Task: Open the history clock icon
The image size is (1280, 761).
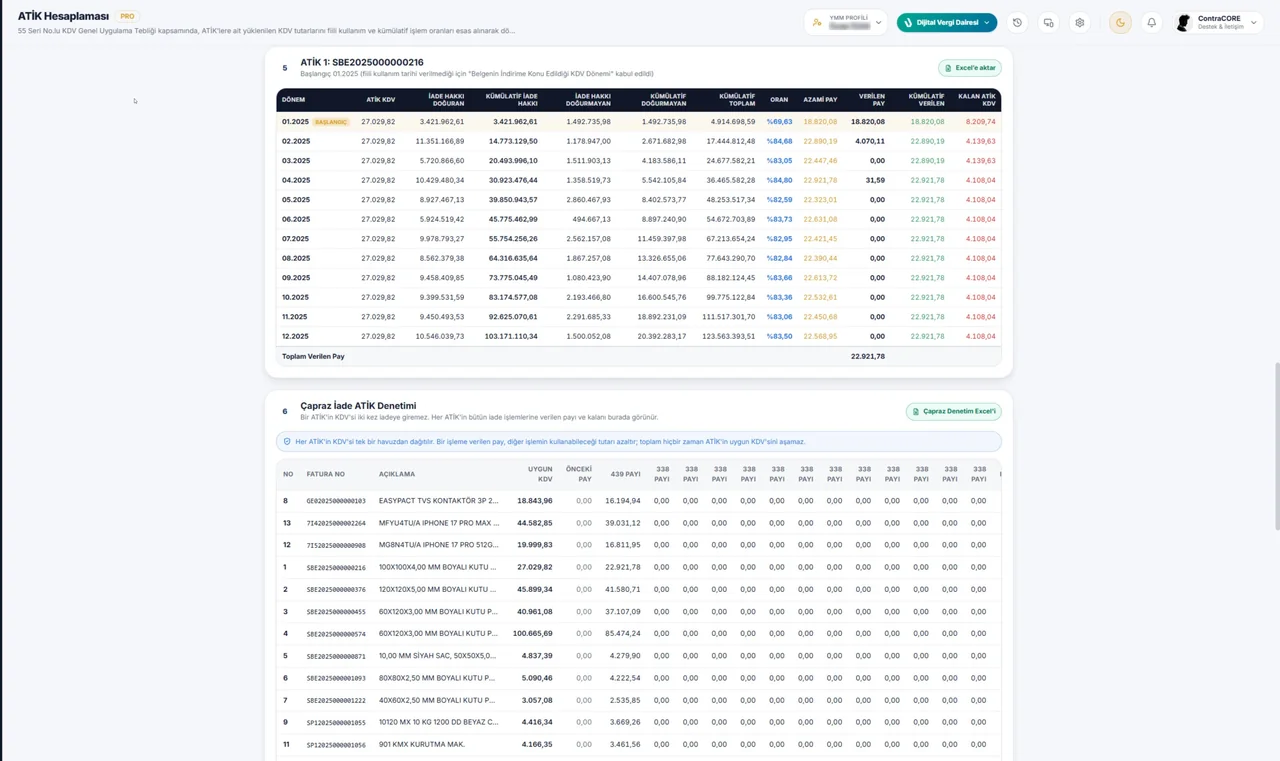Action: tap(1017, 23)
